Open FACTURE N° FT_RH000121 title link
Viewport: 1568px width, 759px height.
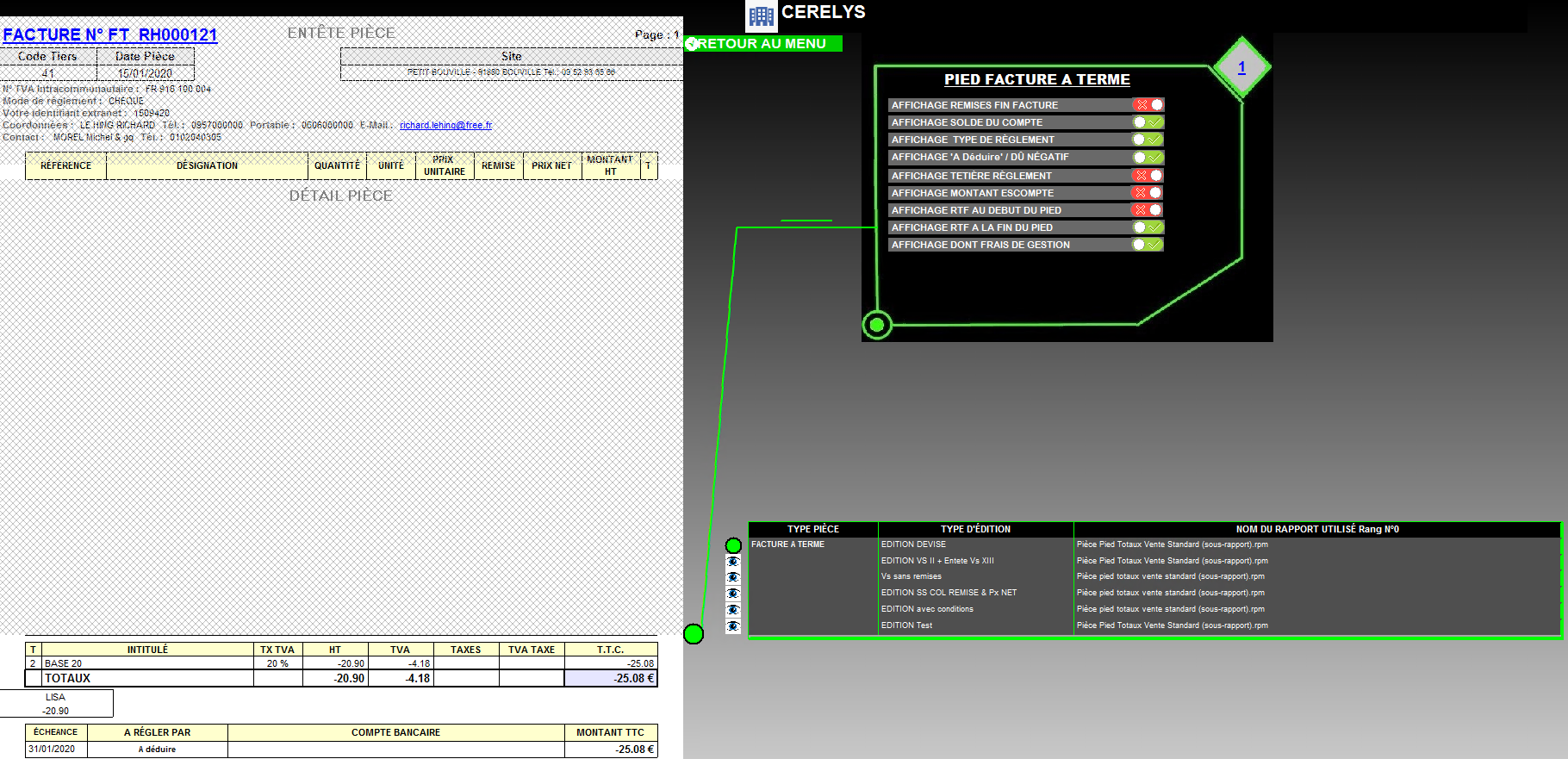pyautogui.click(x=110, y=35)
